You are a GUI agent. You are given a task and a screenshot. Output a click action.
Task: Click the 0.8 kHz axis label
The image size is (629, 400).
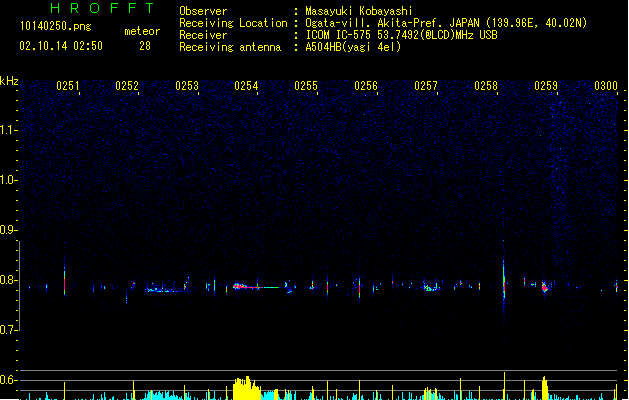[8, 280]
